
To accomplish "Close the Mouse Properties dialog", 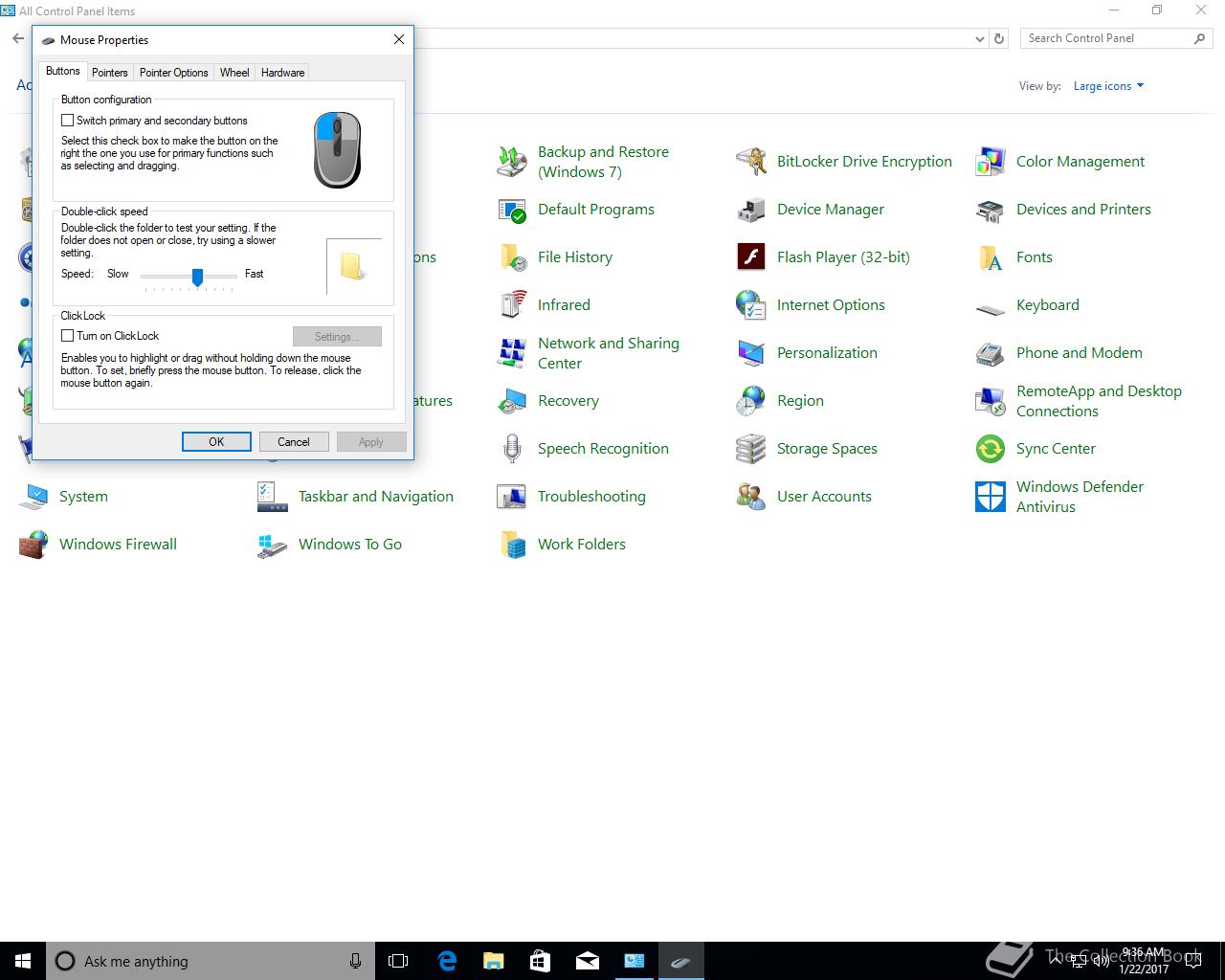I will point(399,39).
